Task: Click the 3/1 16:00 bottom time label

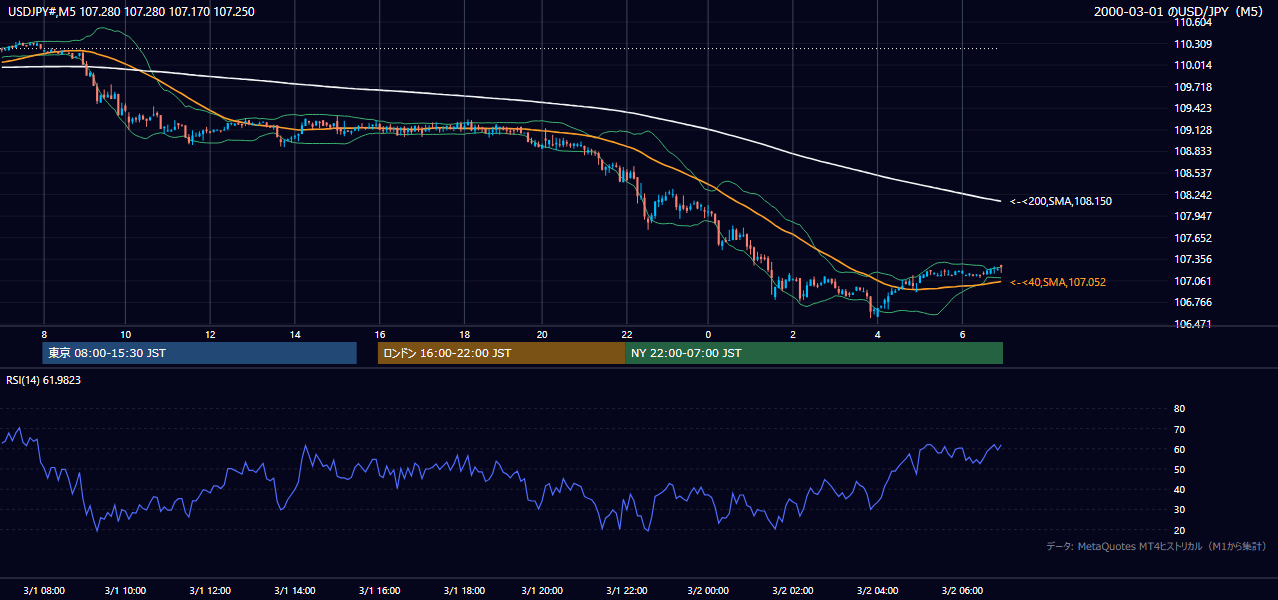Action: 380,591
